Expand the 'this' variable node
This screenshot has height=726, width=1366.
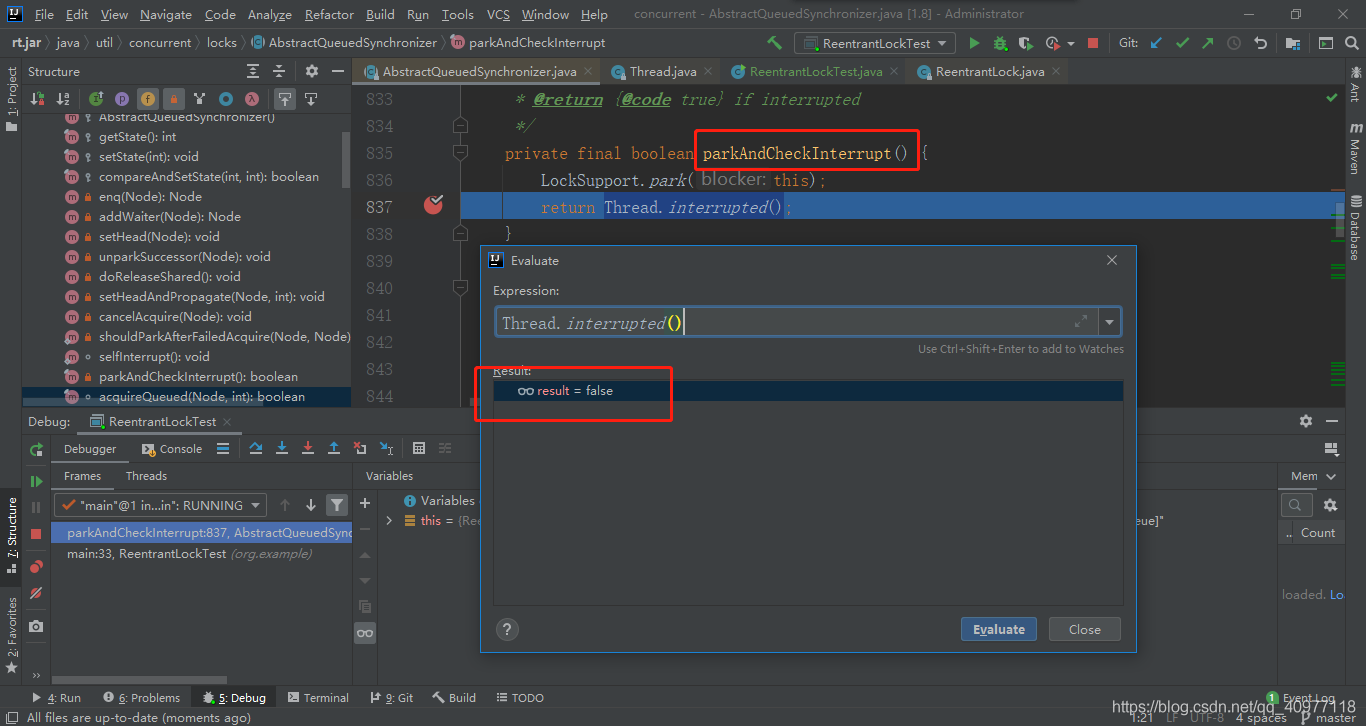coord(389,521)
